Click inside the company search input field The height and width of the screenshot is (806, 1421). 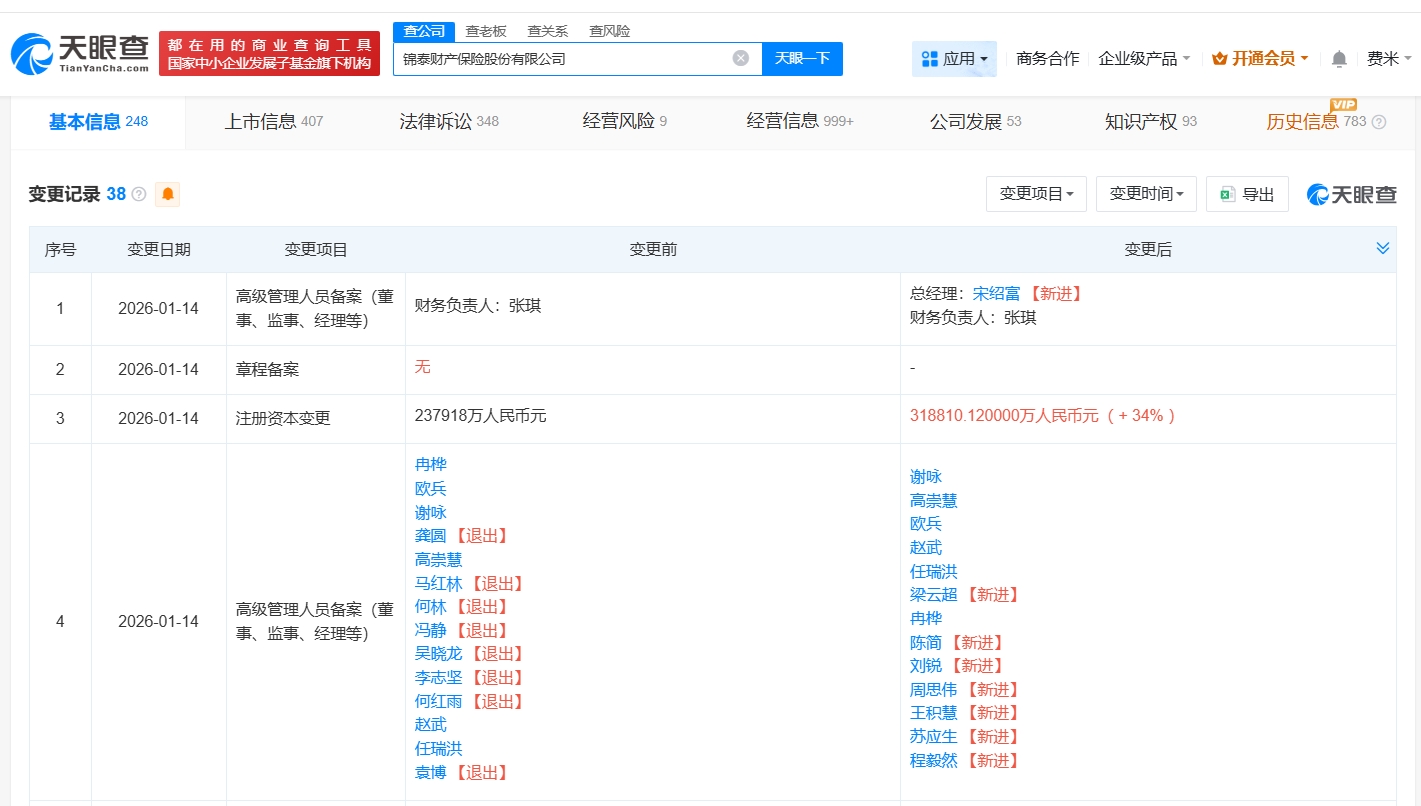[x=560, y=59]
